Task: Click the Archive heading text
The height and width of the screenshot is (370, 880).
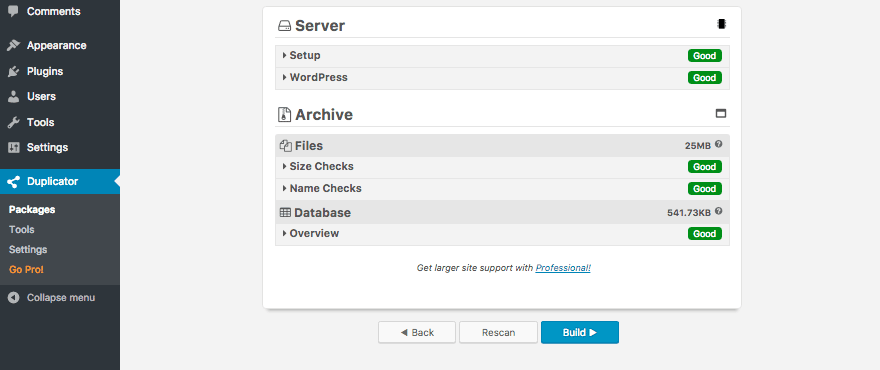Action: tap(324, 115)
